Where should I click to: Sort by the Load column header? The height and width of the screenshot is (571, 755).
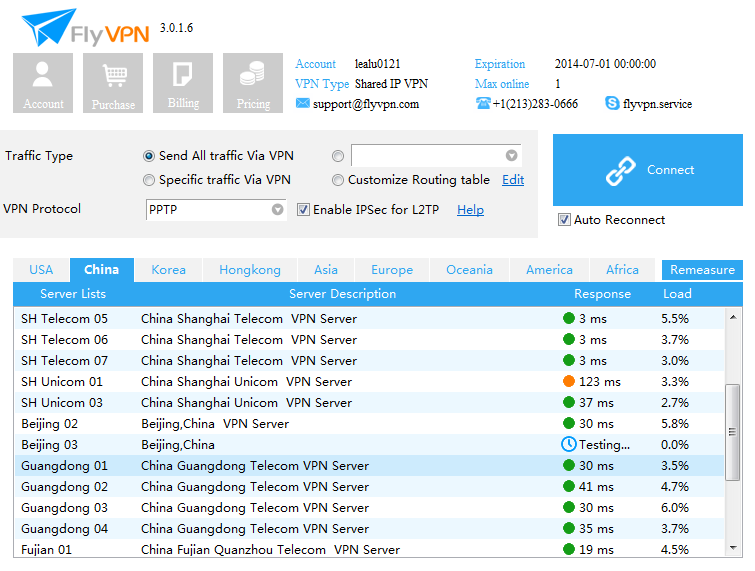(677, 294)
